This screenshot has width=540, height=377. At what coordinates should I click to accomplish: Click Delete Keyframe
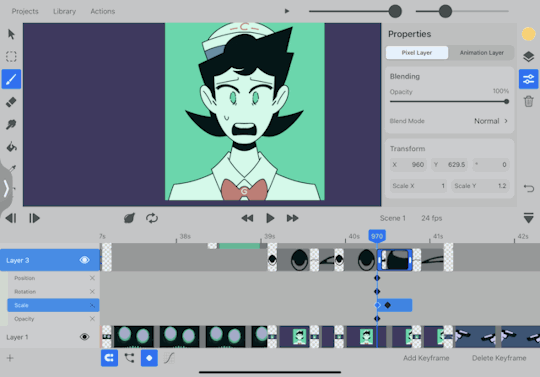coord(499,358)
